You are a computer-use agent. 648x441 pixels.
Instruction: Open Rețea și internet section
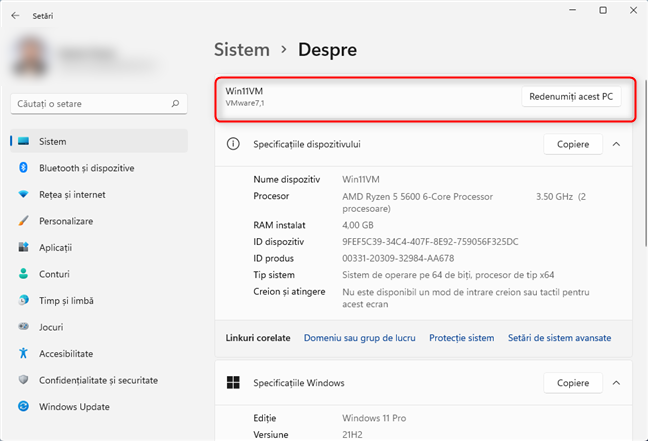point(72,194)
